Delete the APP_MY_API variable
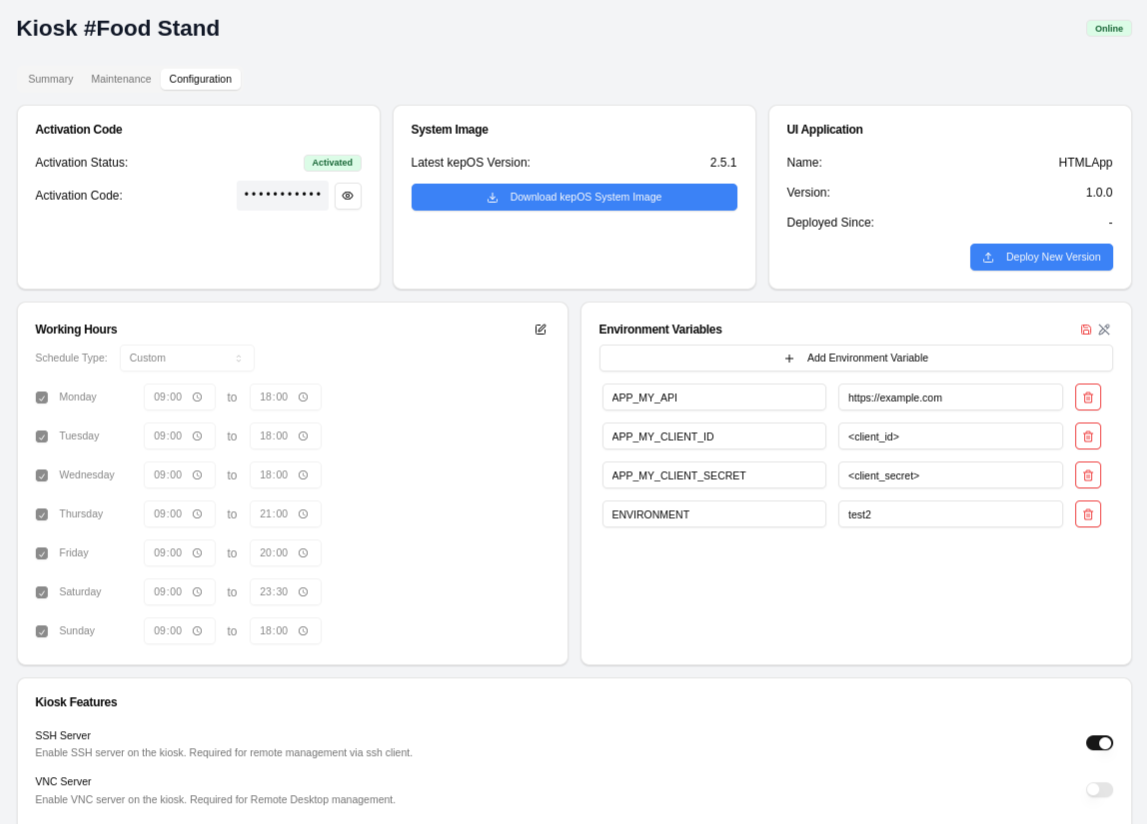The width and height of the screenshot is (1147, 824). tap(1088, 397)
